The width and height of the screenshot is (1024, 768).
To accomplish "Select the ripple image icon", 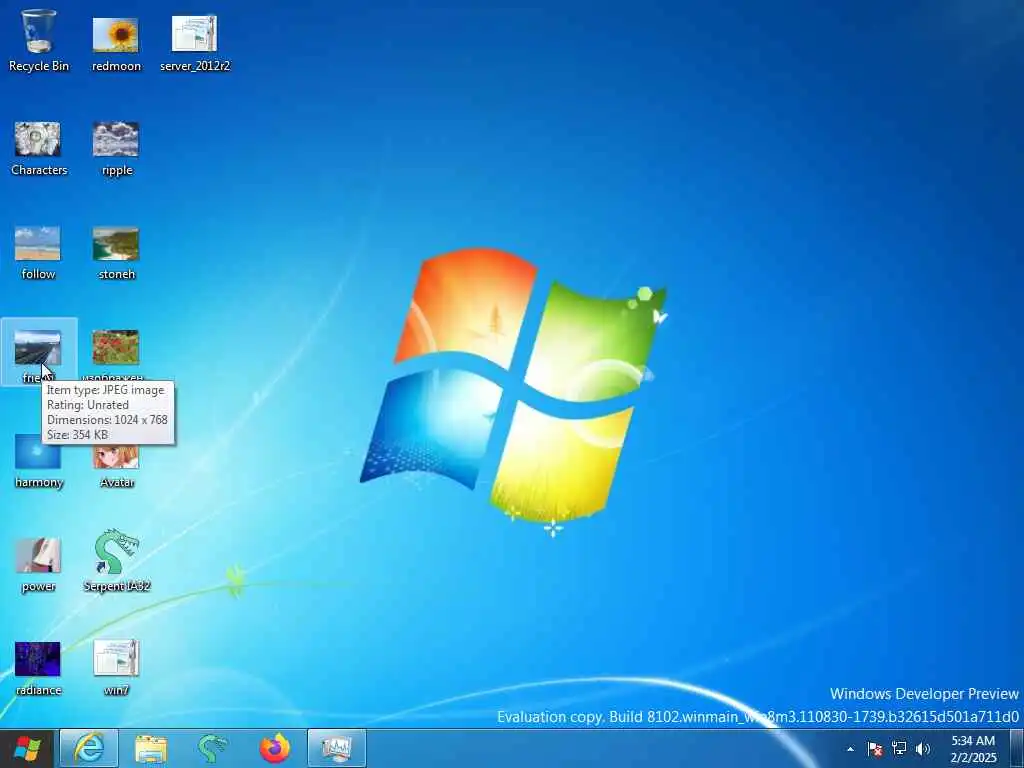I will click(116, 148).
